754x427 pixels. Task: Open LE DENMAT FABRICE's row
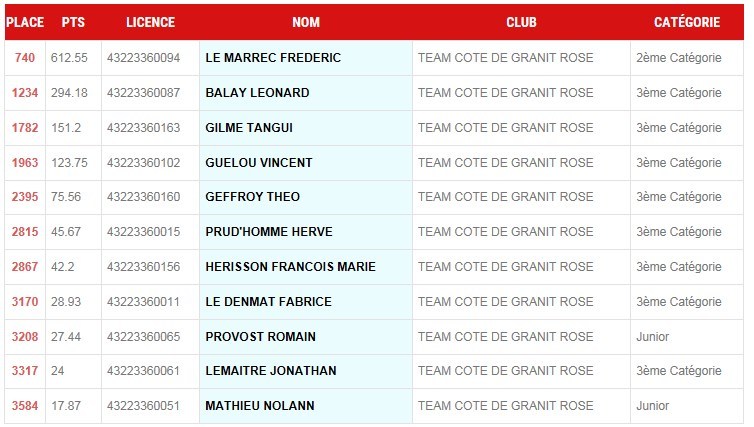(268, 302)
